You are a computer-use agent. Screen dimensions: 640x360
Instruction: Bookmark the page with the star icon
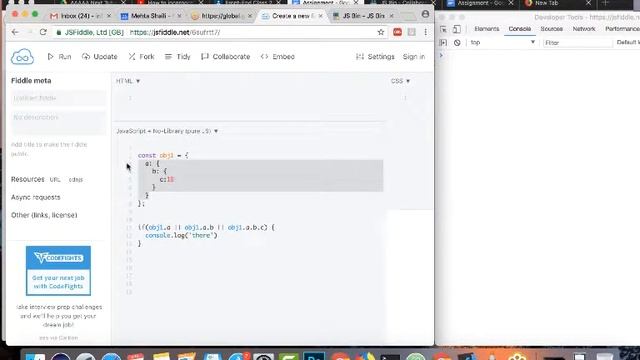[x=381, y=32]
